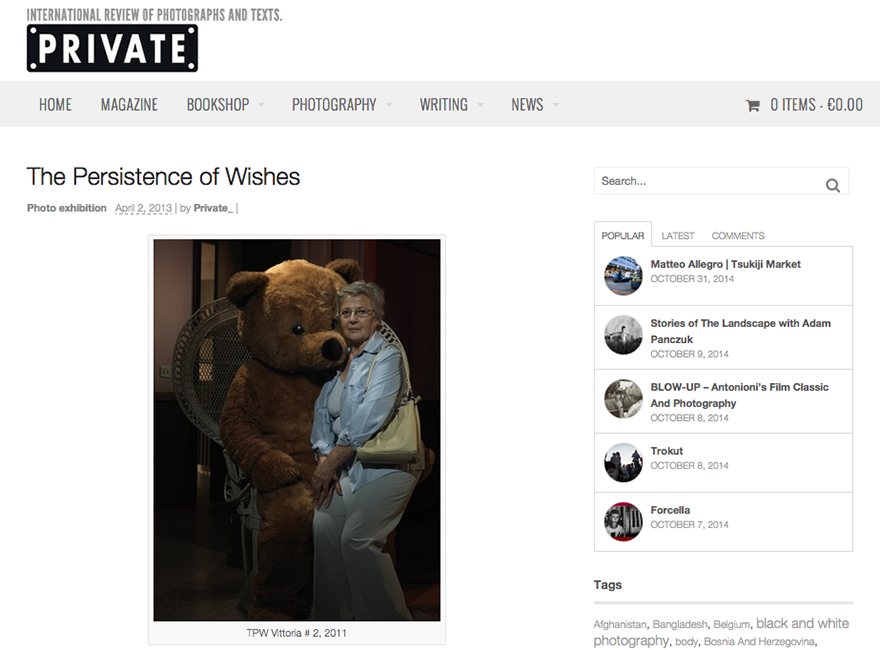880x650 pixels.
Task: Select the Bosnia And Herzegovina tag
Action: coord(759,642)
